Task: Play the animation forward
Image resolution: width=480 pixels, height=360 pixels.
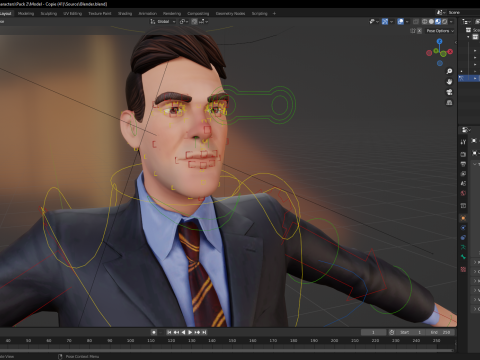Action: click(x=190, y=332)
